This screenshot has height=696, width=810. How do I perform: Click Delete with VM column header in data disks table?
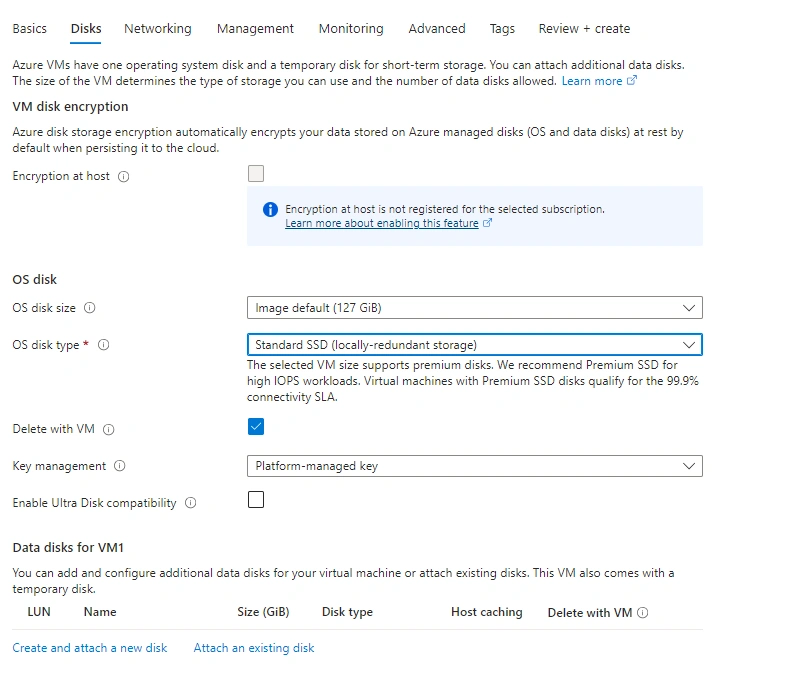(590, 613)
